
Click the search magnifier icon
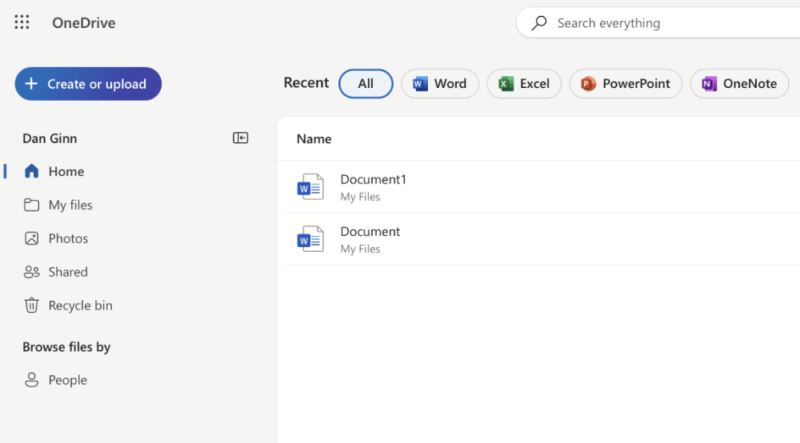point(539,23)
